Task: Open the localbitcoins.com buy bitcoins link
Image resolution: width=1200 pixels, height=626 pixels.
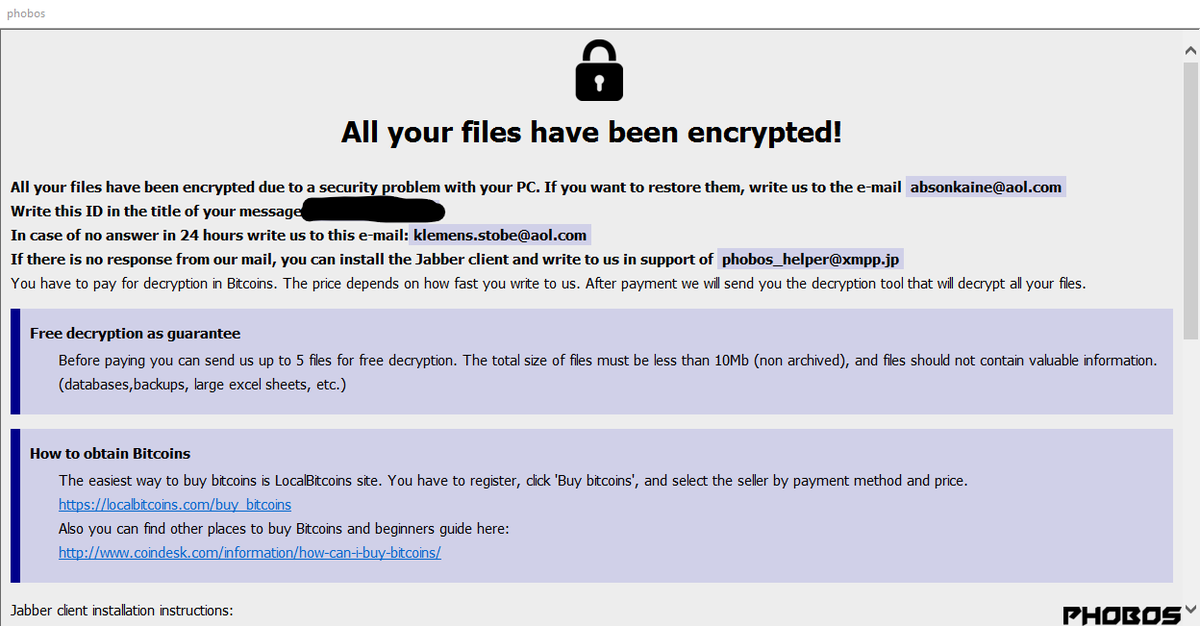Action: pyautogui.click(x=175, y=504)
